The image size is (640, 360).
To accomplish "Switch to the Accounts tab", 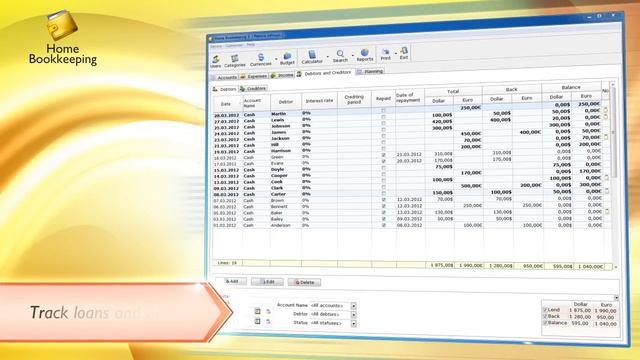I will pos(224,77).
